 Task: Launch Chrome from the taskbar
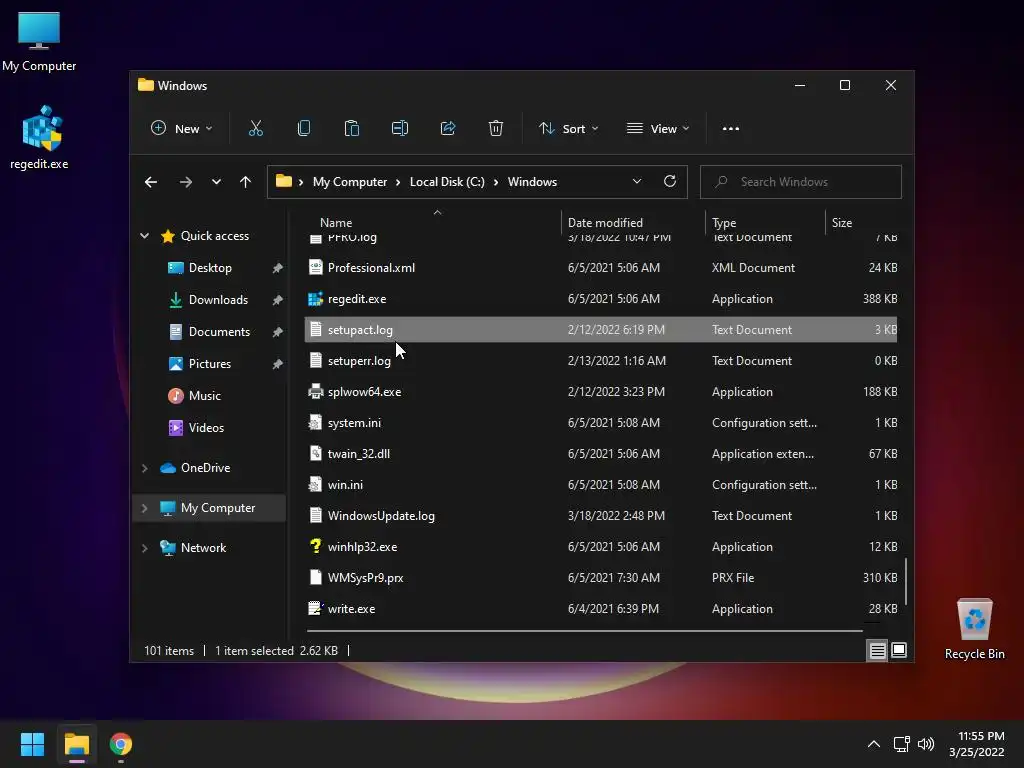click(x=121, y=744)
